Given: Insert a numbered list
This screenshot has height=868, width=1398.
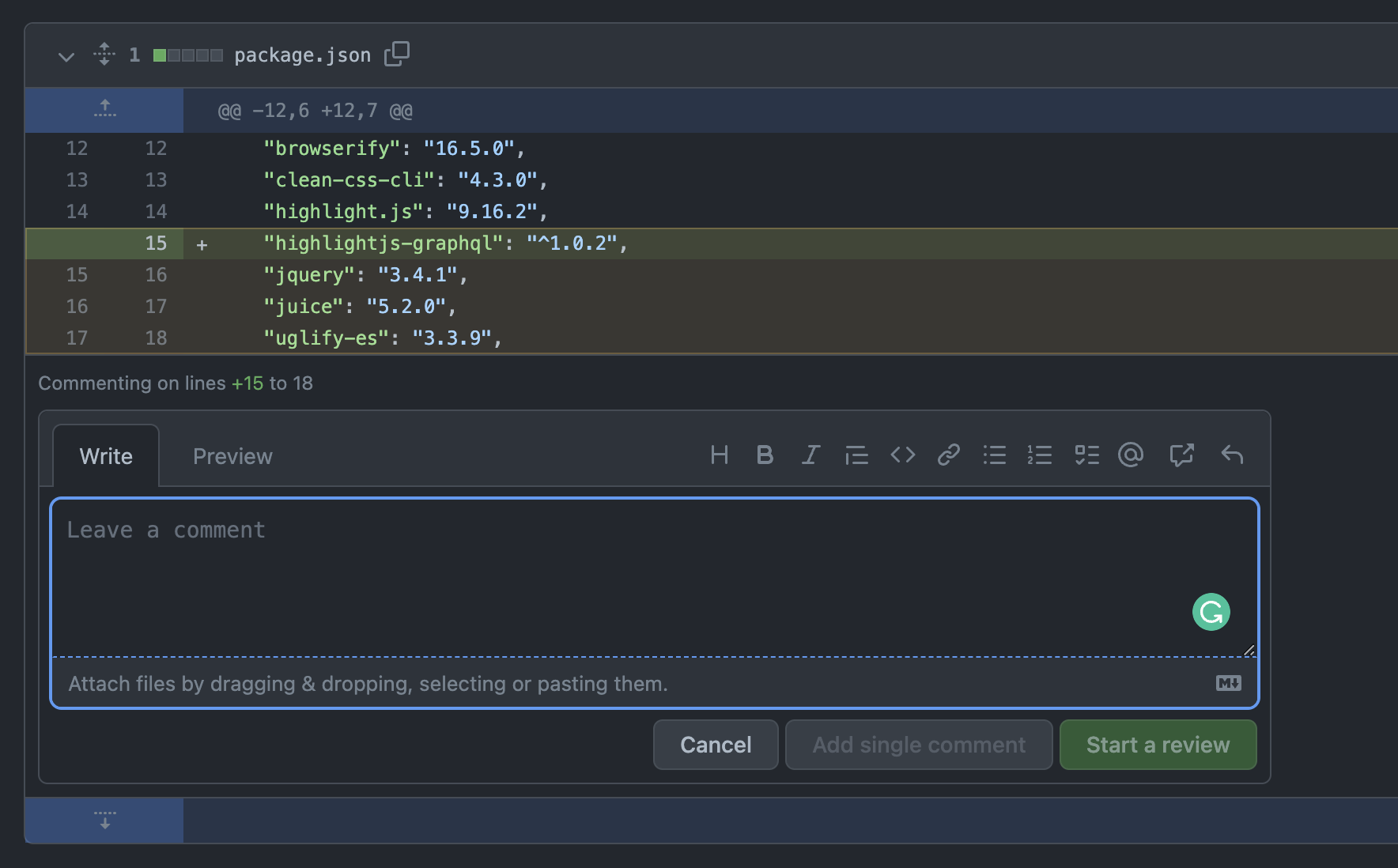Looking at the screenshot, I should (1040, 455).
